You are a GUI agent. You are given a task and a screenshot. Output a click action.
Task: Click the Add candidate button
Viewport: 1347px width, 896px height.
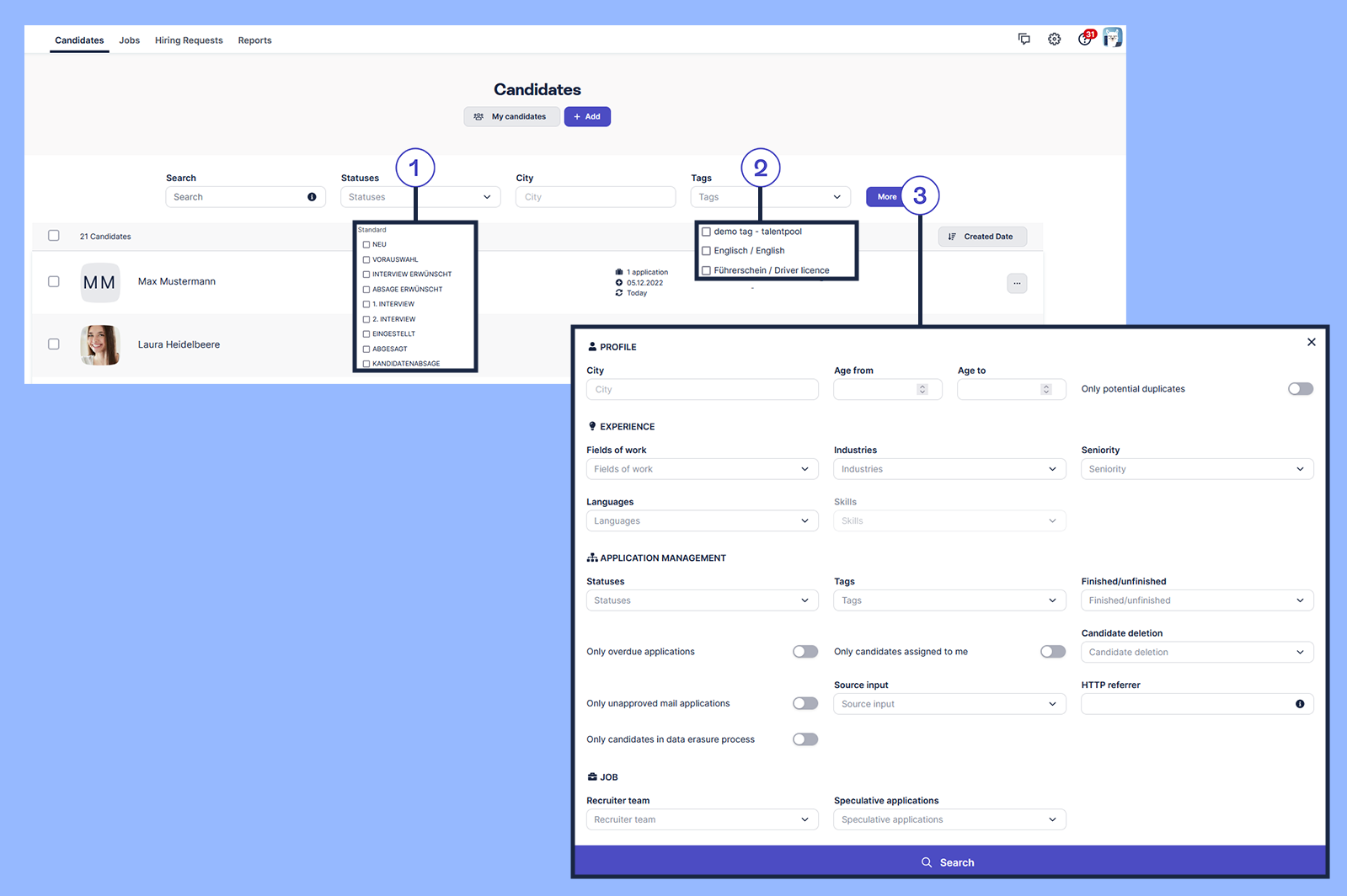pyautogui.click(x=587, y=117)
